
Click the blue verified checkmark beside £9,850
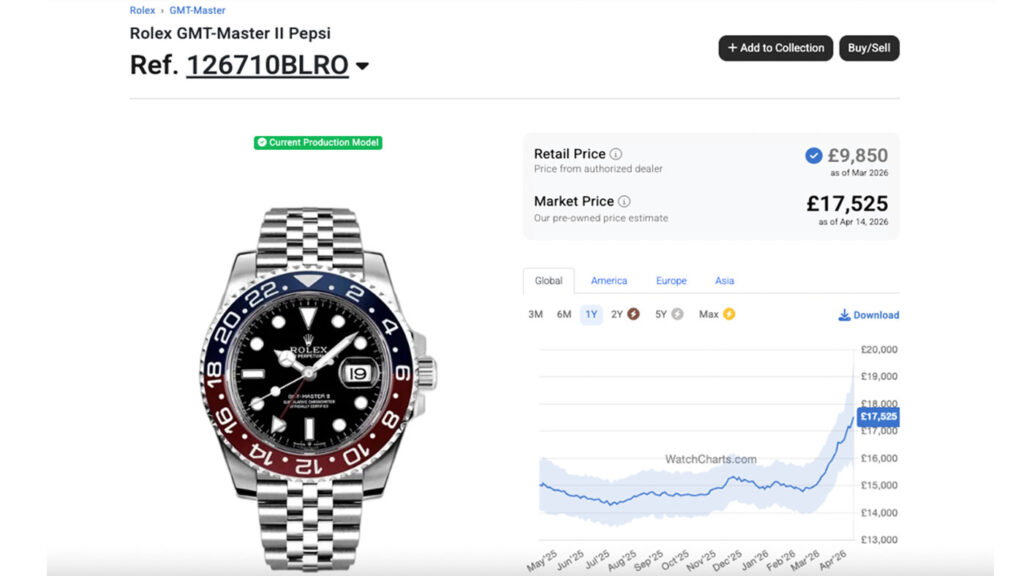pos(813,155)
